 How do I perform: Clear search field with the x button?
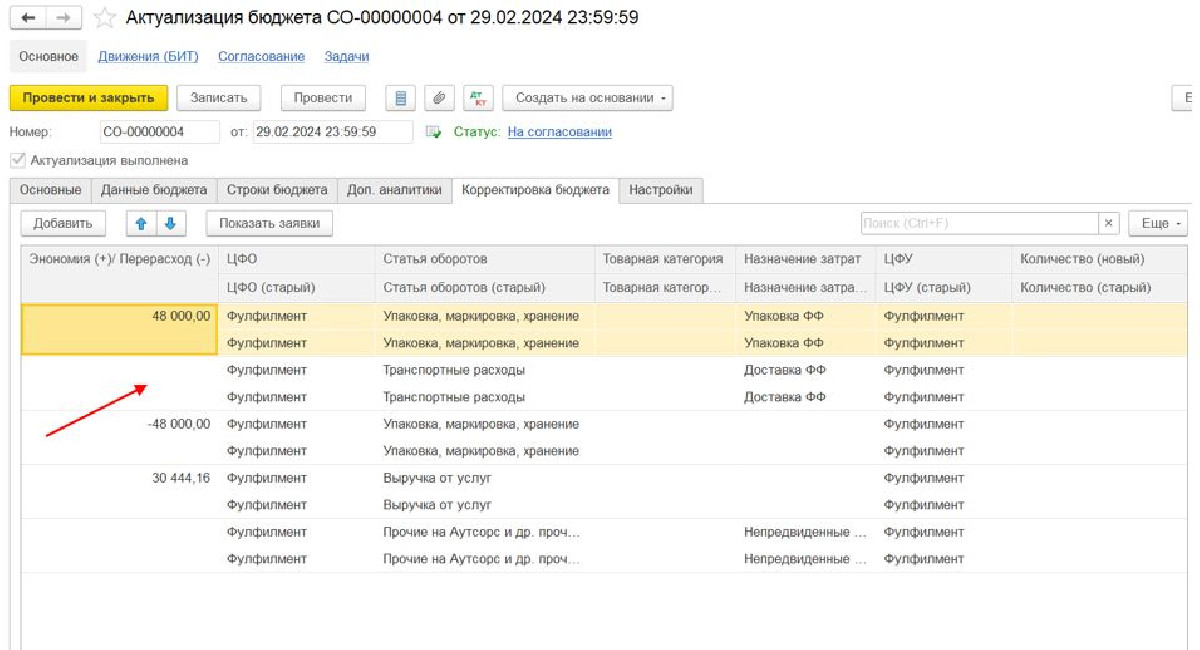1108,223
